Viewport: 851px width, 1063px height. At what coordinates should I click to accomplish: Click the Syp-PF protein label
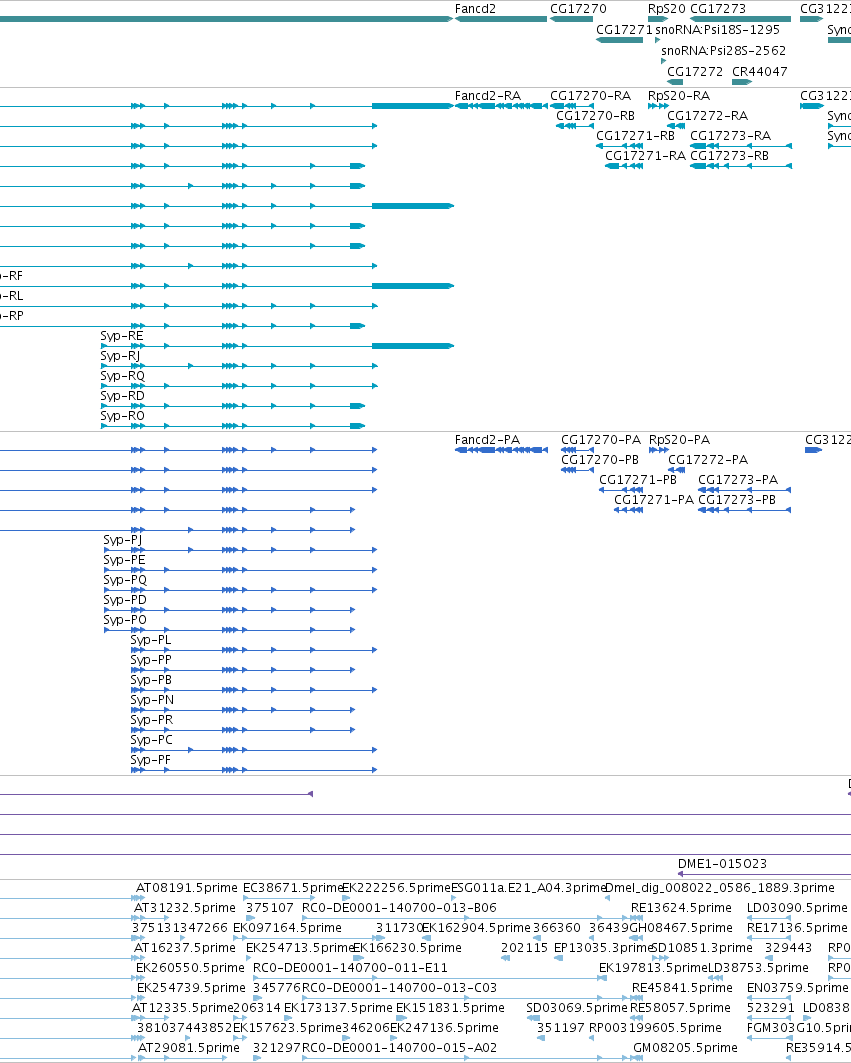pos(151,761)
